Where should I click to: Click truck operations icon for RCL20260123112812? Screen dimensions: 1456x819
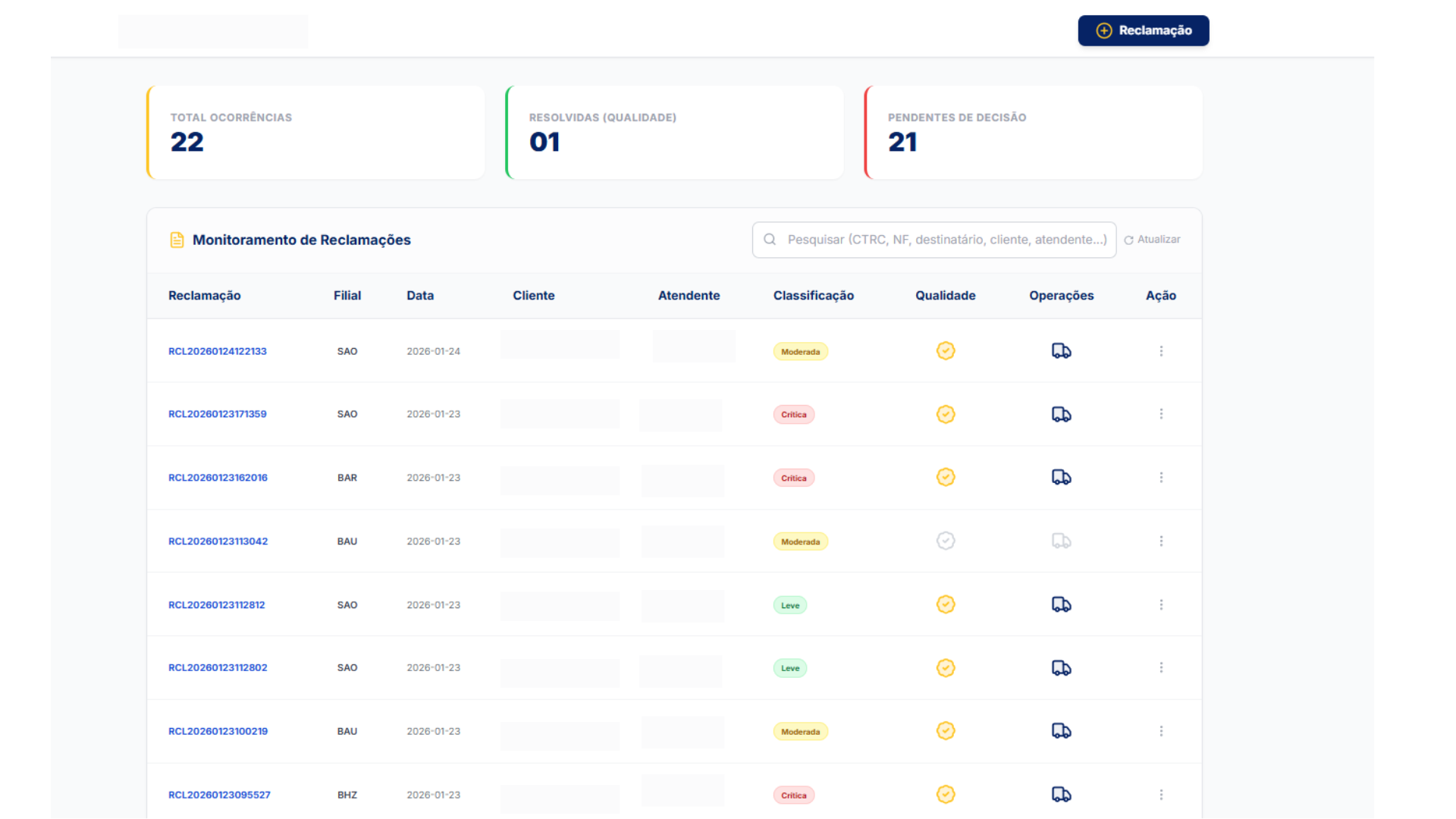click(x=1061, y=604)
